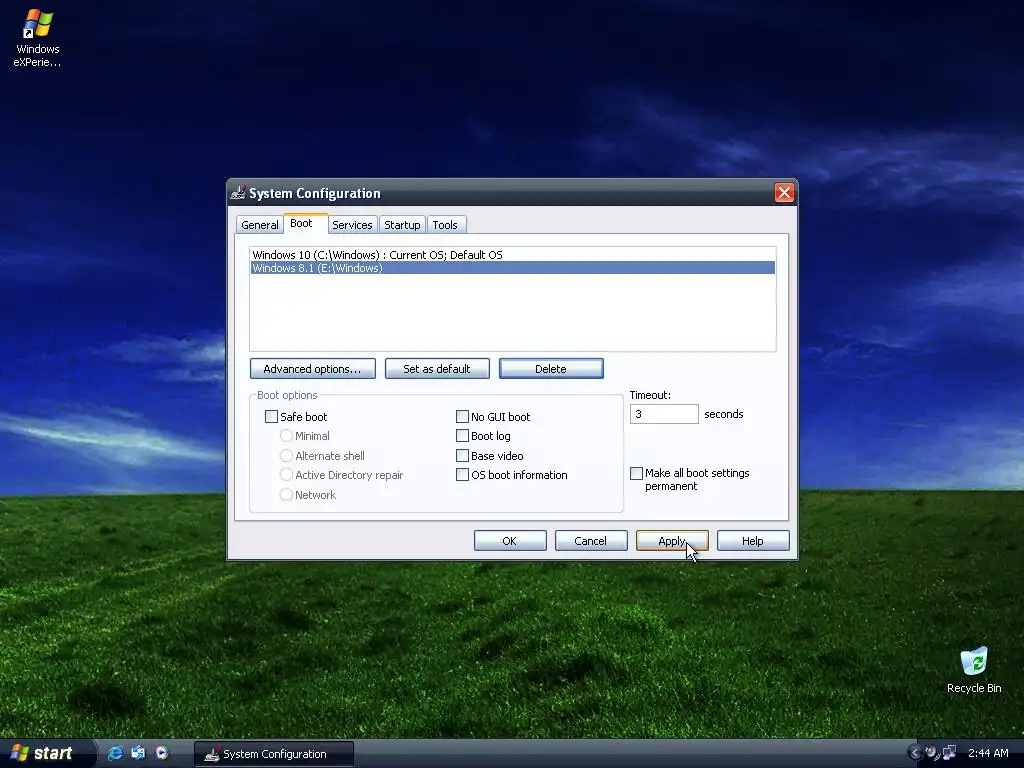Click the Cancel button

[590, 541]
